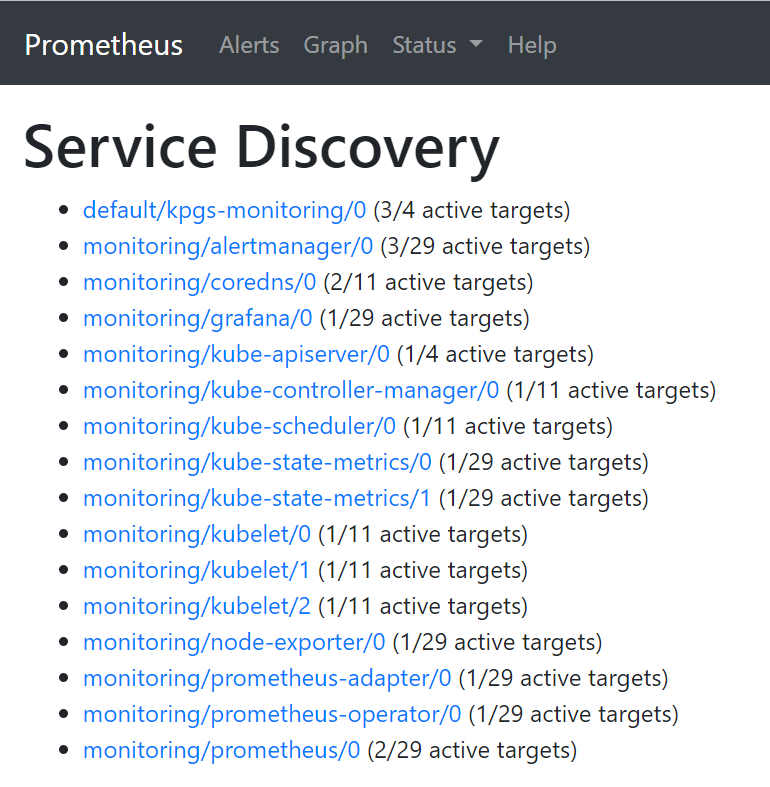Click the monitoring/prometheus/0 link
The width and height of the screenshot is (770, 787).
pos(221,751)
